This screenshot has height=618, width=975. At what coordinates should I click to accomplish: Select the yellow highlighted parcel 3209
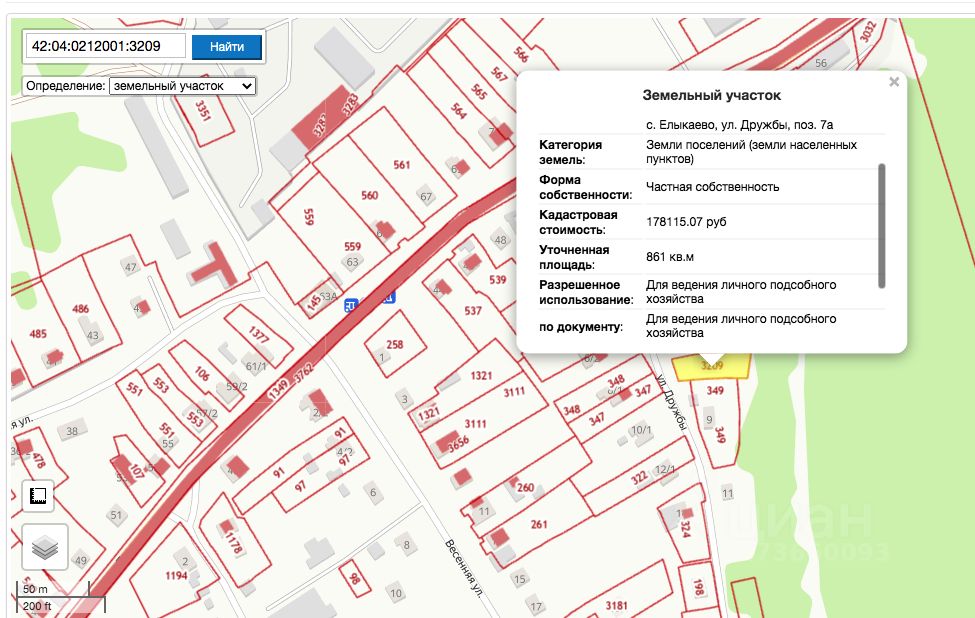[x=711, y=367]
